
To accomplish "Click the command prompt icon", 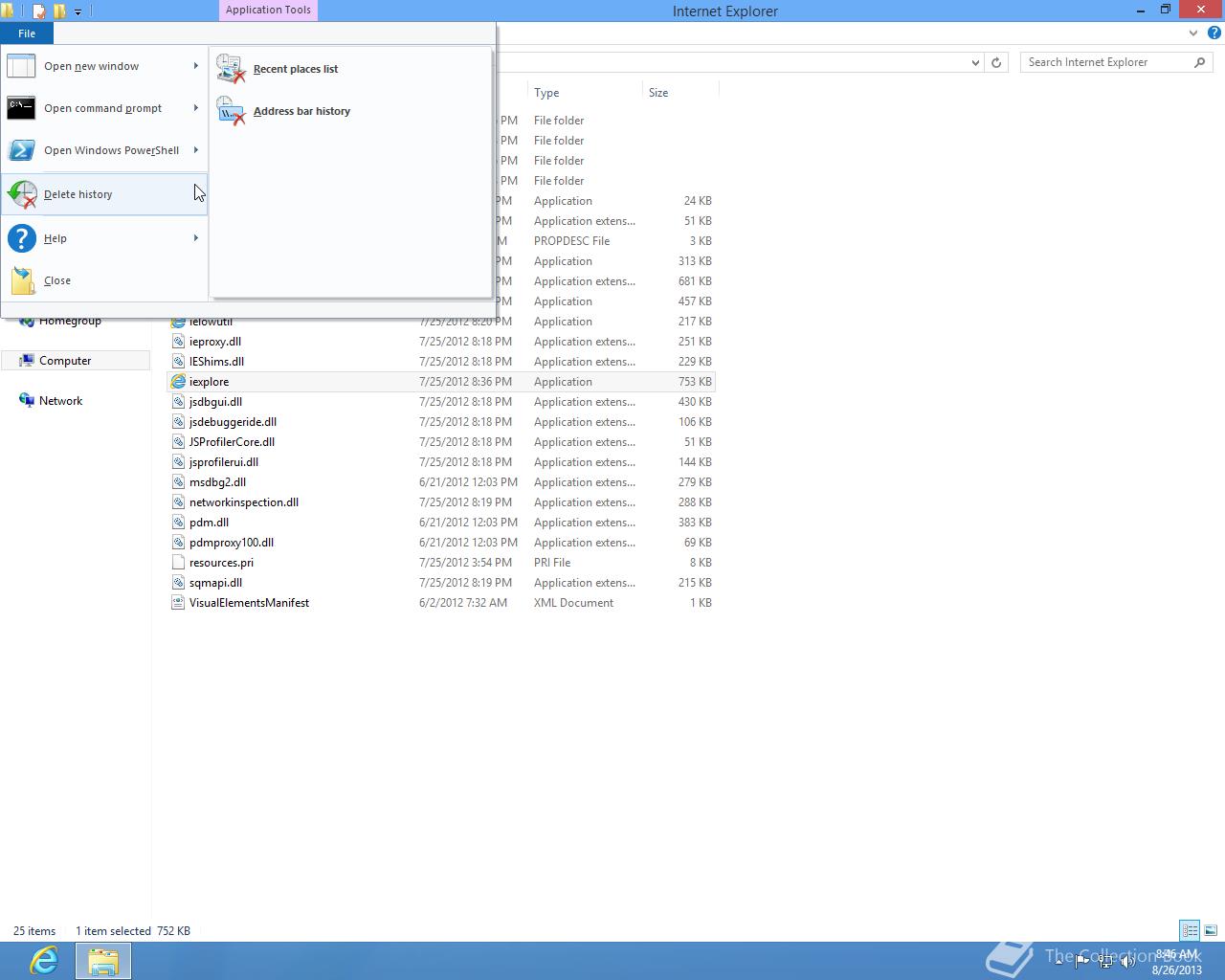I will point(21,108).
